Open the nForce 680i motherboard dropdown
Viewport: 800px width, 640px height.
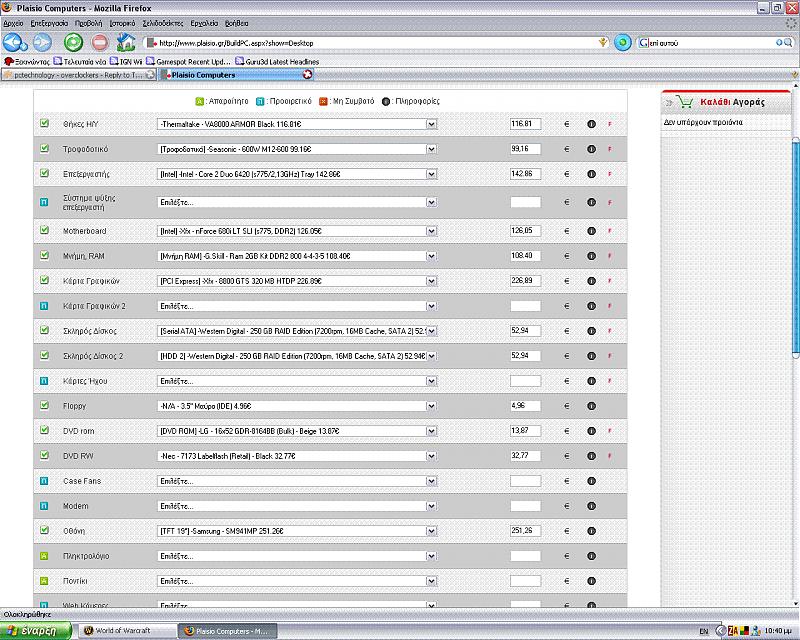297,231
